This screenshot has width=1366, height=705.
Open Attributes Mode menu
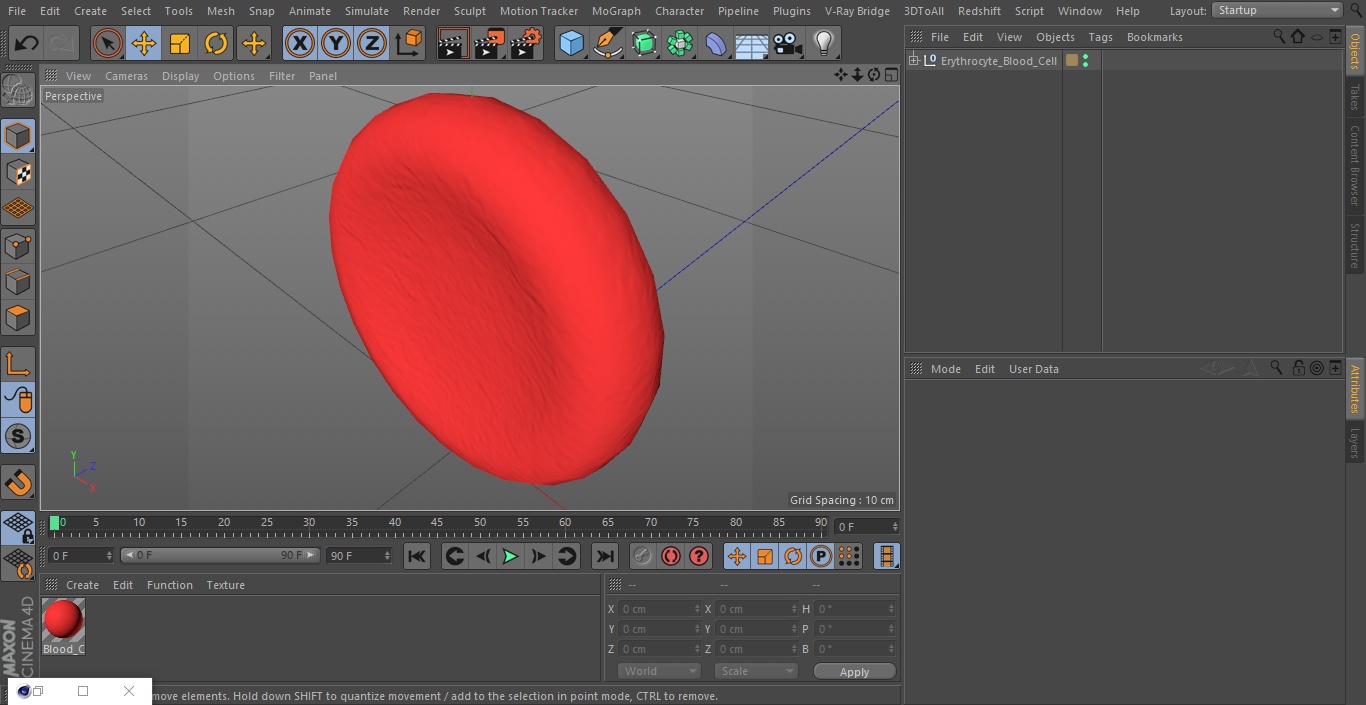click(x=945, y=369)
